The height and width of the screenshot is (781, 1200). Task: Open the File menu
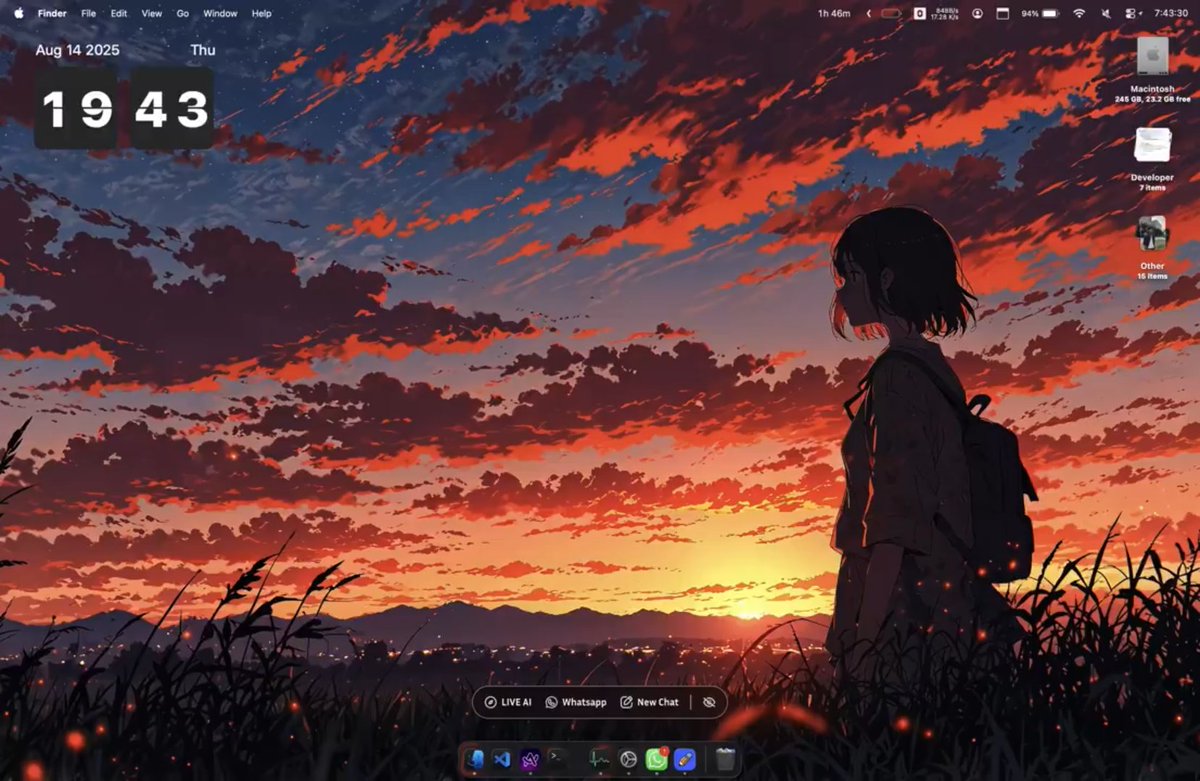click(89, 14)
